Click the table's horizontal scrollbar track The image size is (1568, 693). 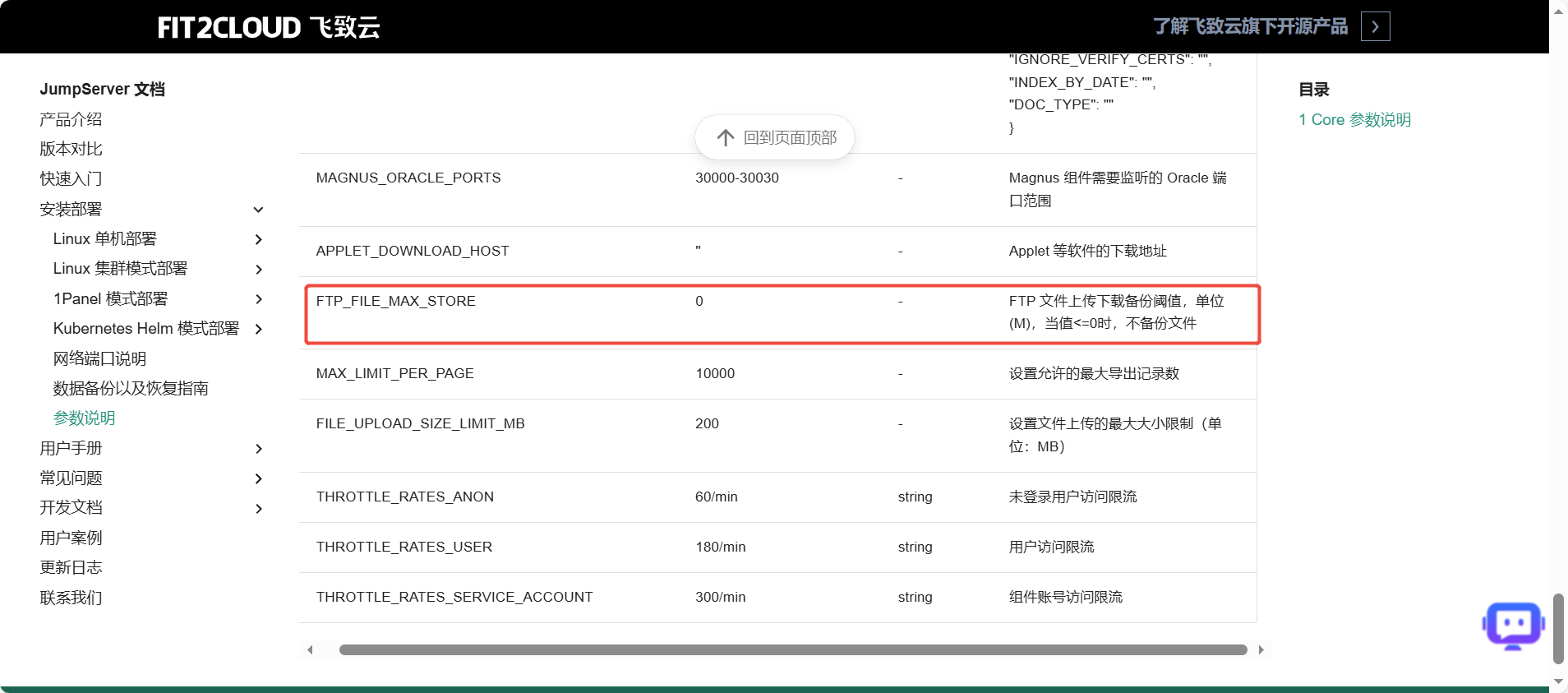793,650
